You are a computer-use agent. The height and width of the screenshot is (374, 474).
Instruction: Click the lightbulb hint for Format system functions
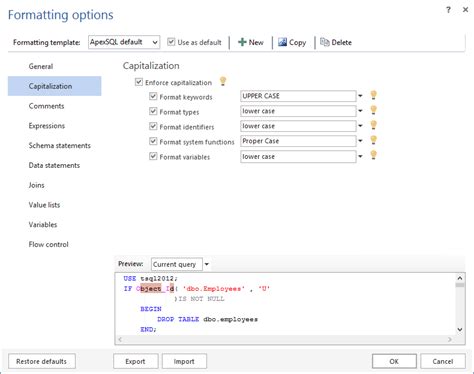coord(373,140)
